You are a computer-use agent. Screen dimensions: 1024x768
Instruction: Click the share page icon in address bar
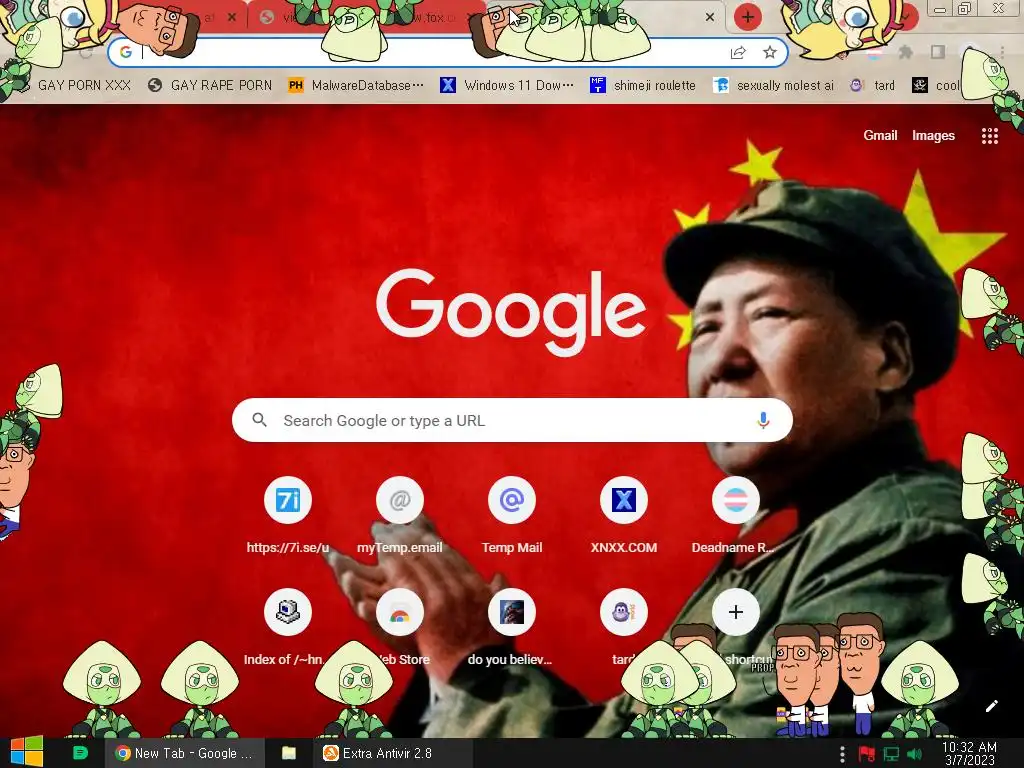[738, 52]
